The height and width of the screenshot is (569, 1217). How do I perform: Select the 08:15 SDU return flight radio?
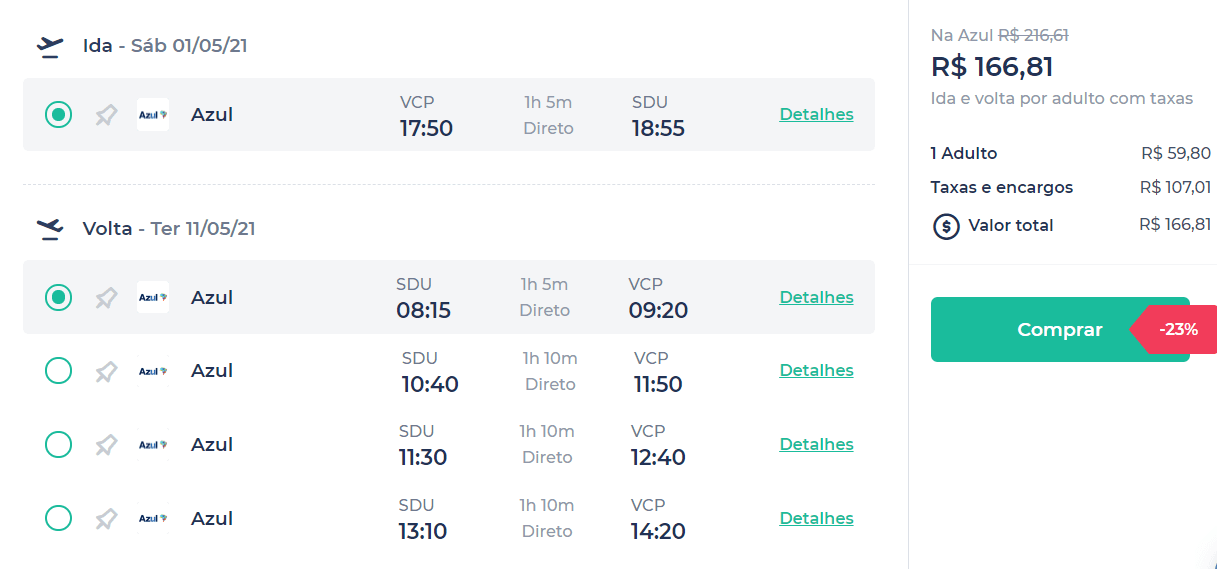[59, 297]
